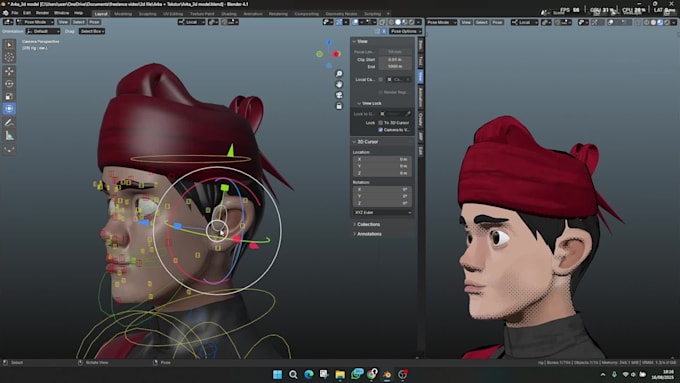This screenshot has height=383, width=680.
Task: Click the Lock to Object eyedropper icon
Action: click(x=408, y=114)
